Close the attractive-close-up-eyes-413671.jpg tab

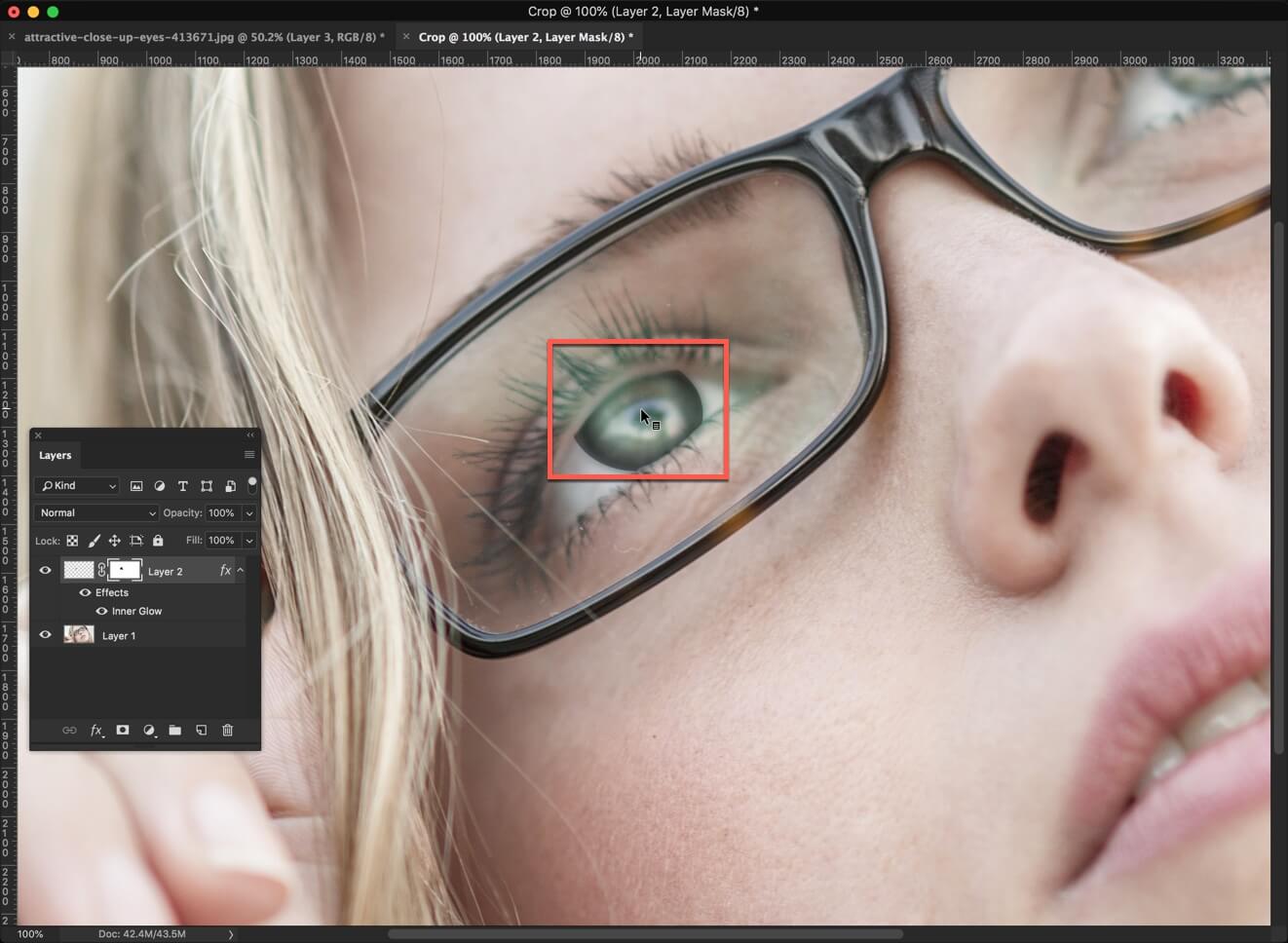coord(12,37)
